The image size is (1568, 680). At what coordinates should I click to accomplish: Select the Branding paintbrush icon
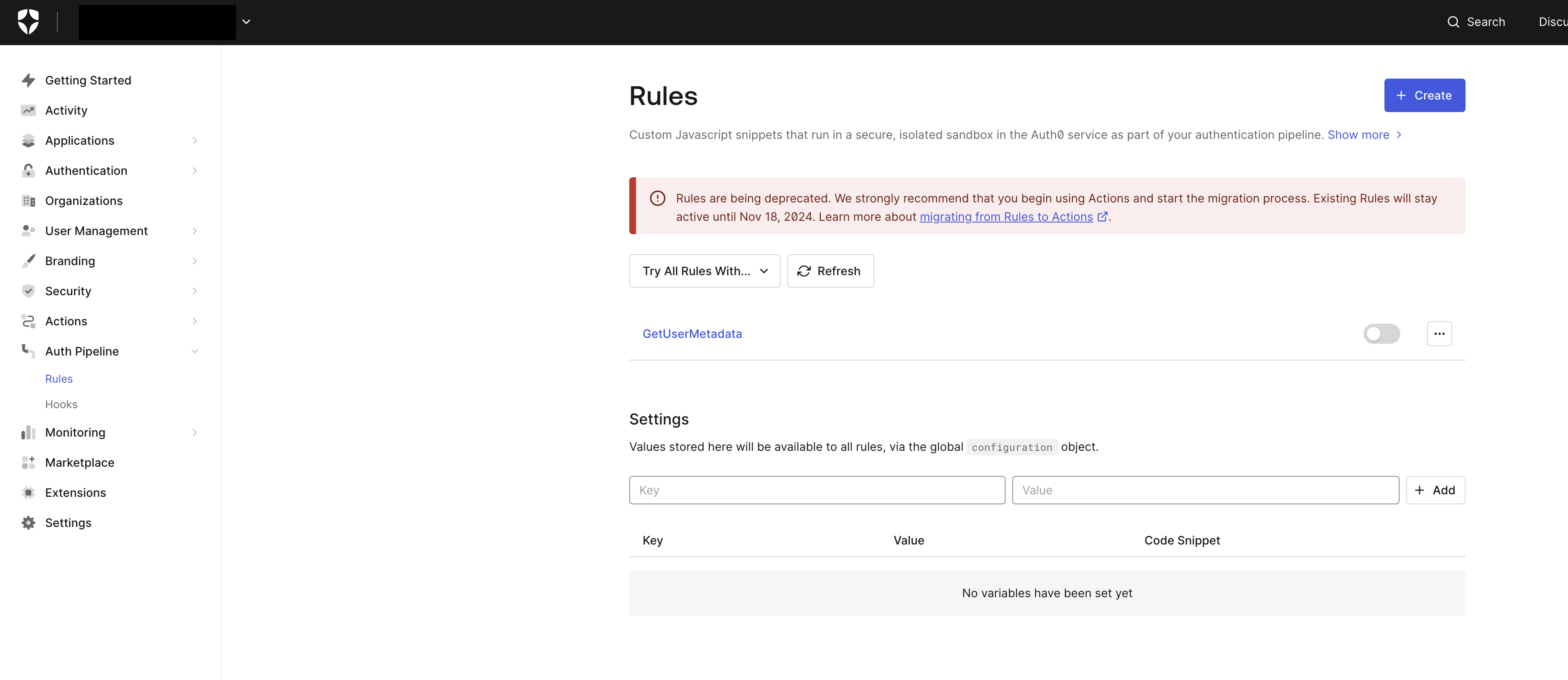[x=28, y=261]
